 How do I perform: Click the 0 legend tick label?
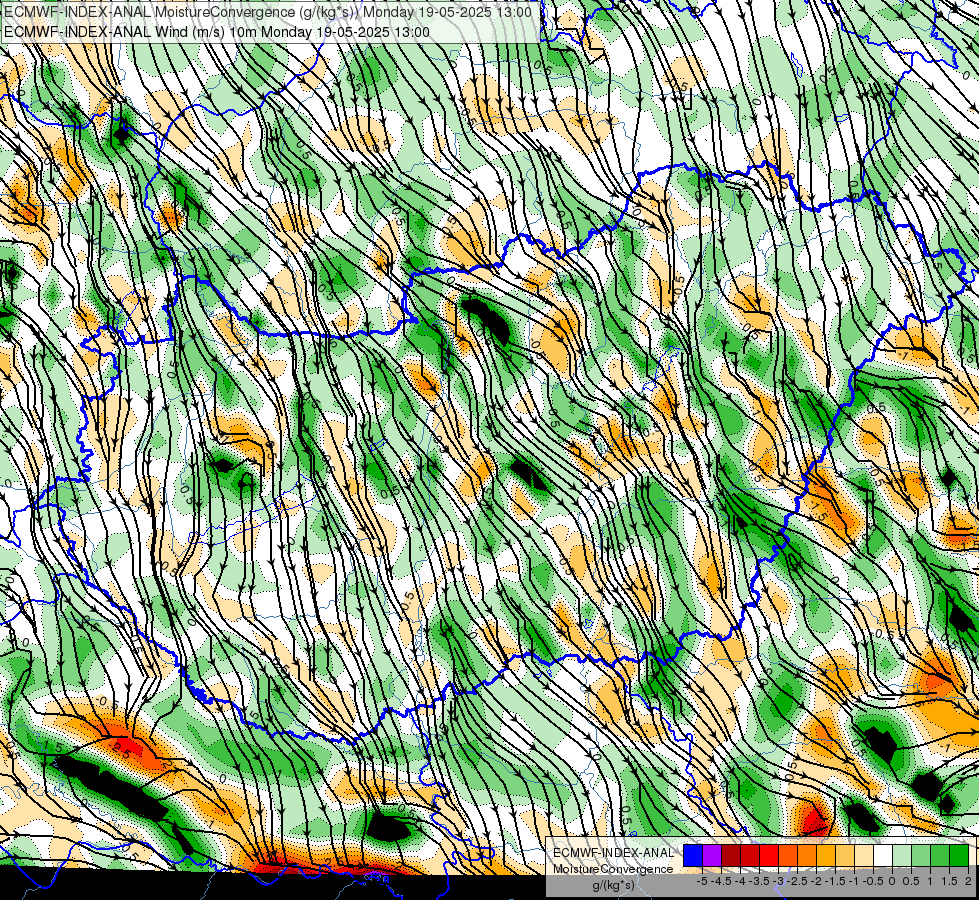(x=892, y=881)
